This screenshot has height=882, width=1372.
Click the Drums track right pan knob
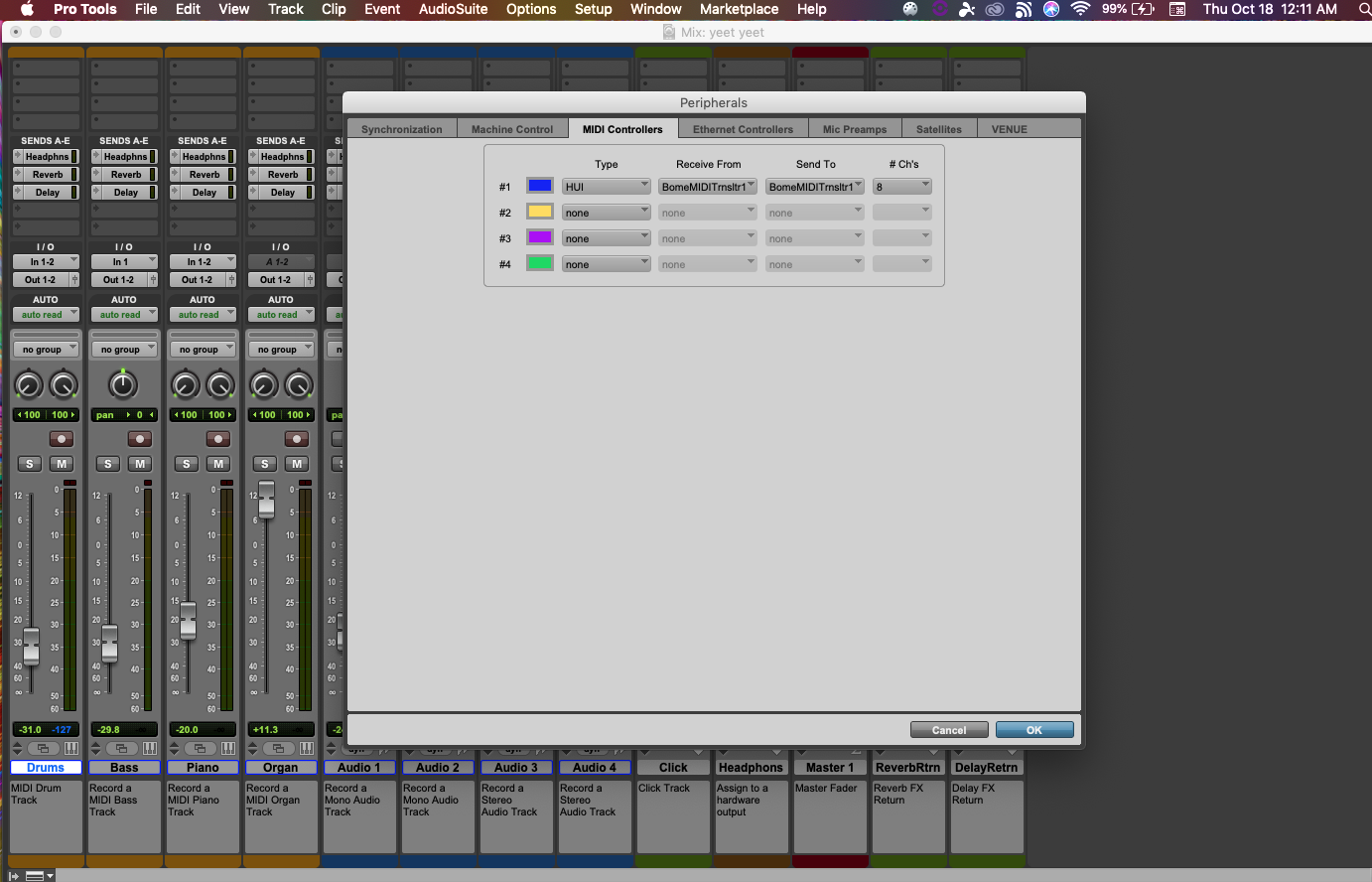64,384
